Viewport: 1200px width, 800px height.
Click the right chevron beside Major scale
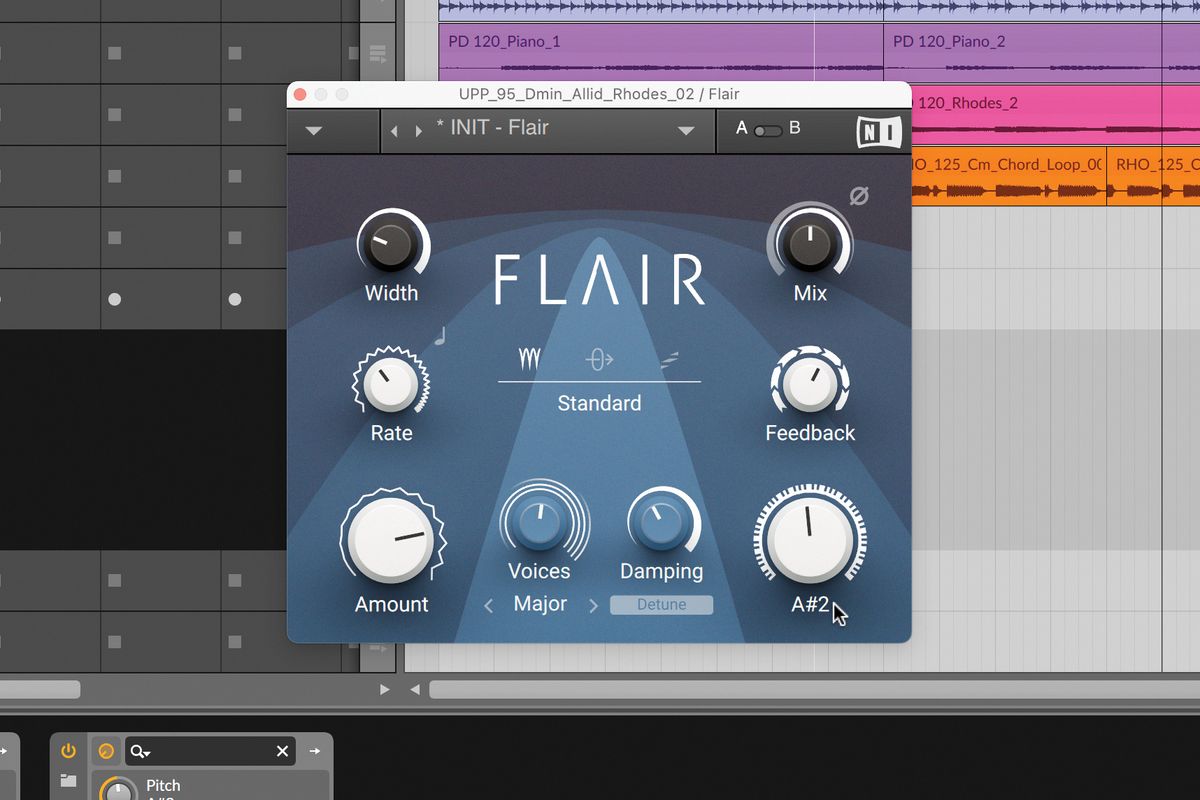point(594,604)
